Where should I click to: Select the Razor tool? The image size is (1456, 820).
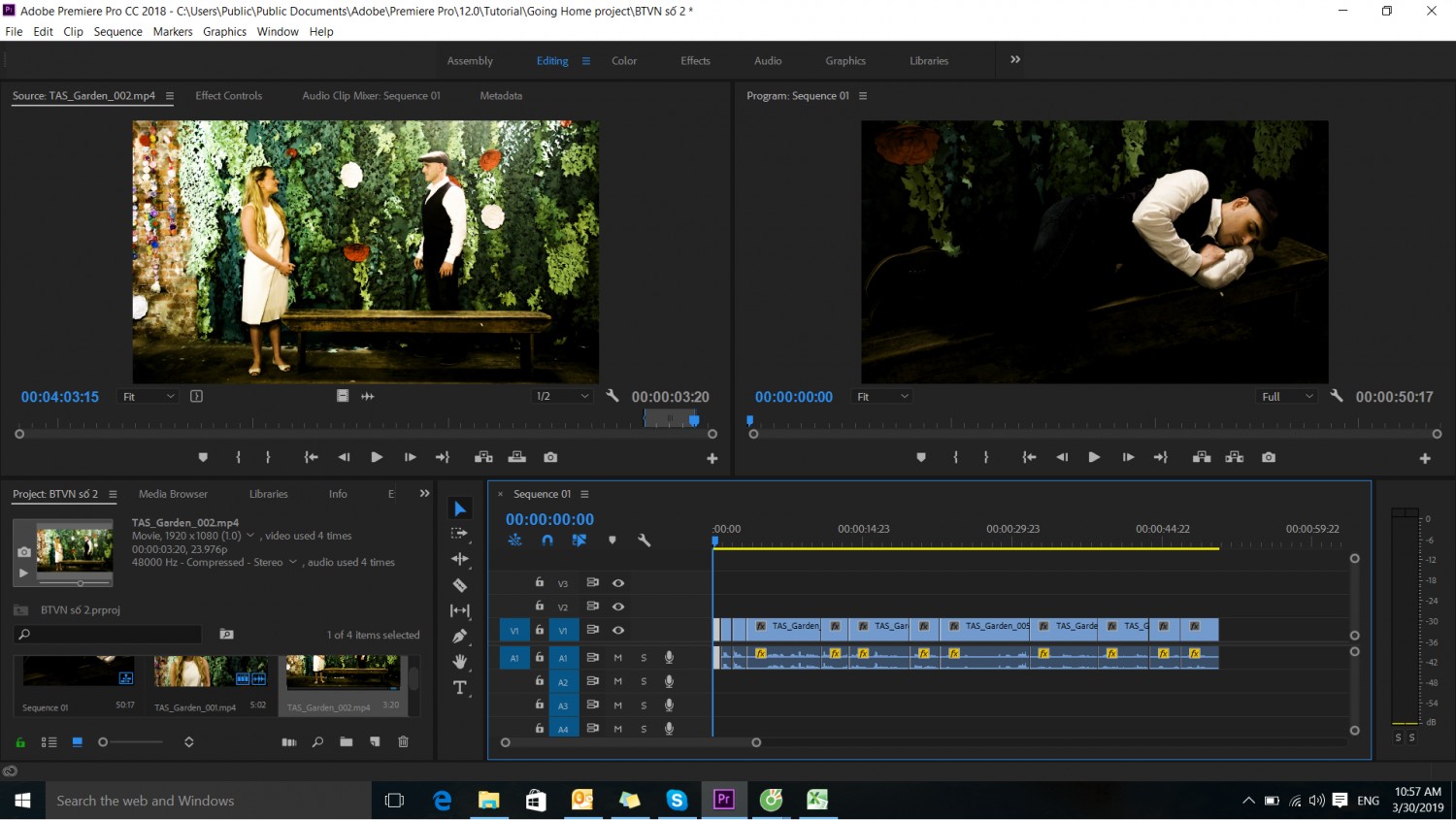pyautogui.click(x=460, y=585)
